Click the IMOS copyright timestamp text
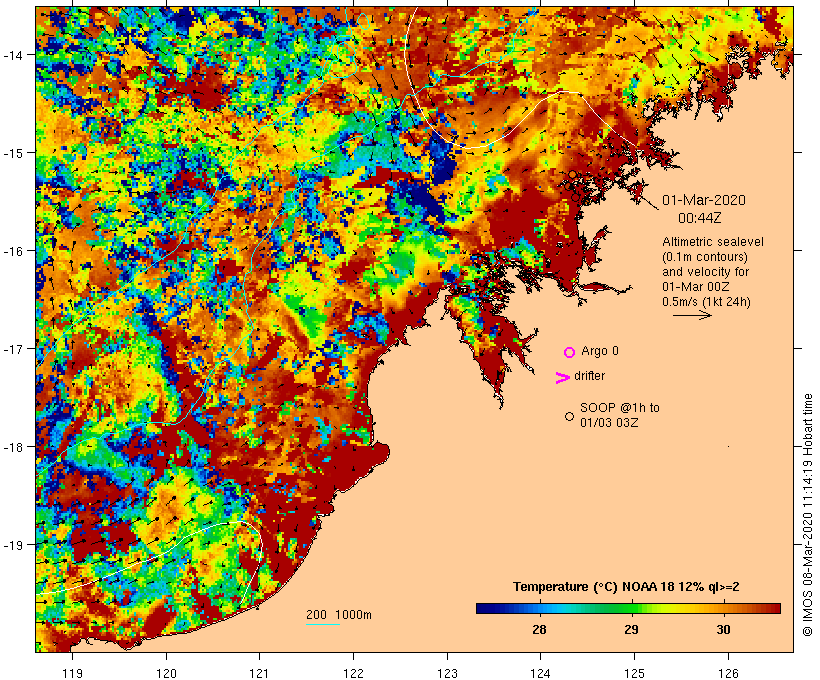This screenshot has width=820, height=680. coord(807,515)
